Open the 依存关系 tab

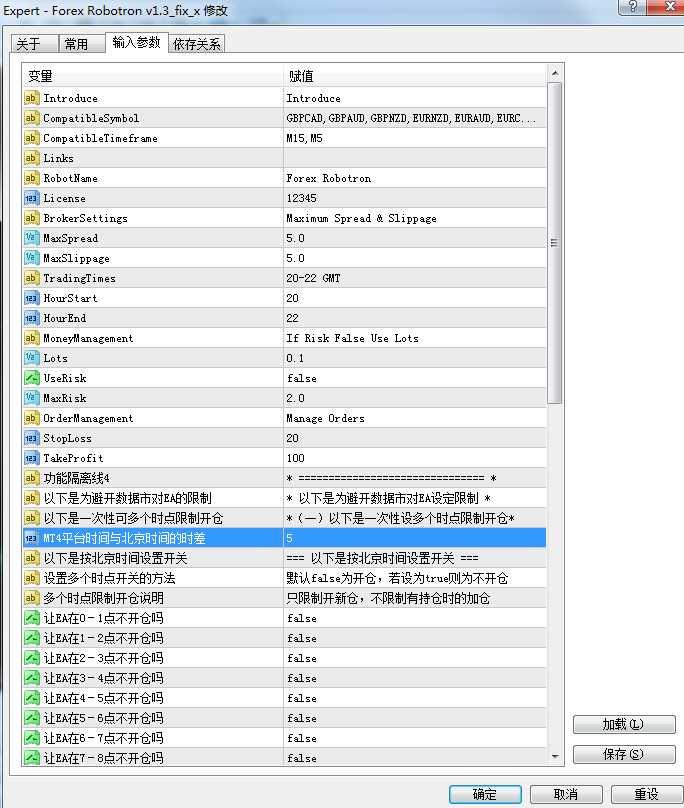click(x=196, y=44)
